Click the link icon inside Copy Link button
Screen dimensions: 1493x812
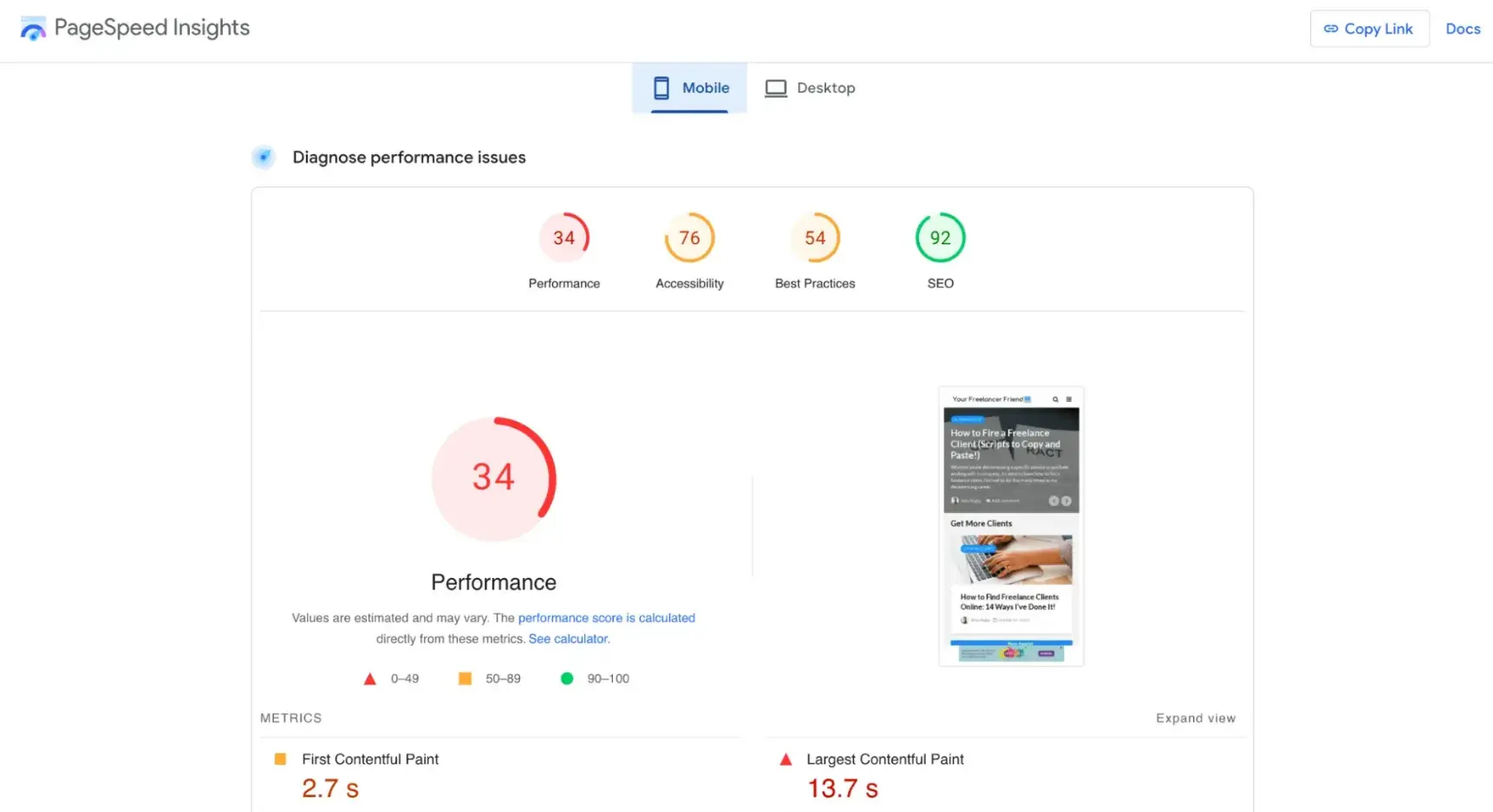pyautogui.click(x=1329, y=29)
